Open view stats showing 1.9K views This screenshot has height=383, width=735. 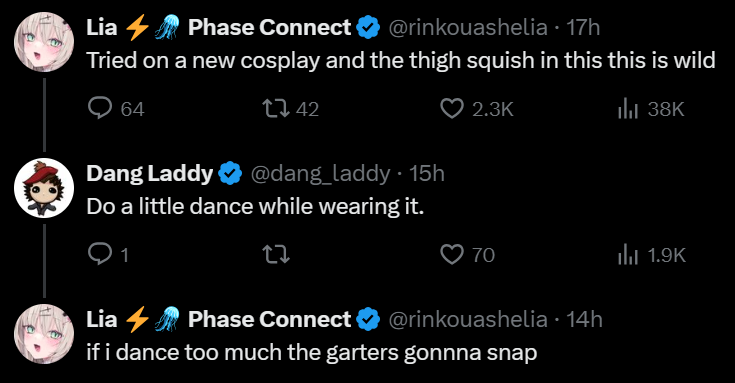[628, 255]
